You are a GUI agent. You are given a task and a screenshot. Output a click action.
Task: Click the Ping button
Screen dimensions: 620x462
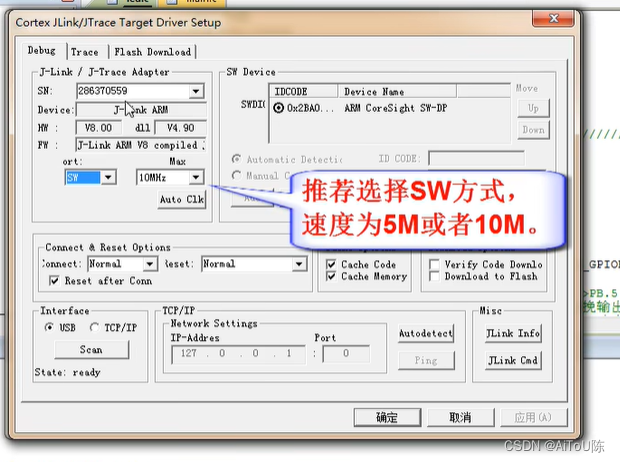[x=426, y=360]
